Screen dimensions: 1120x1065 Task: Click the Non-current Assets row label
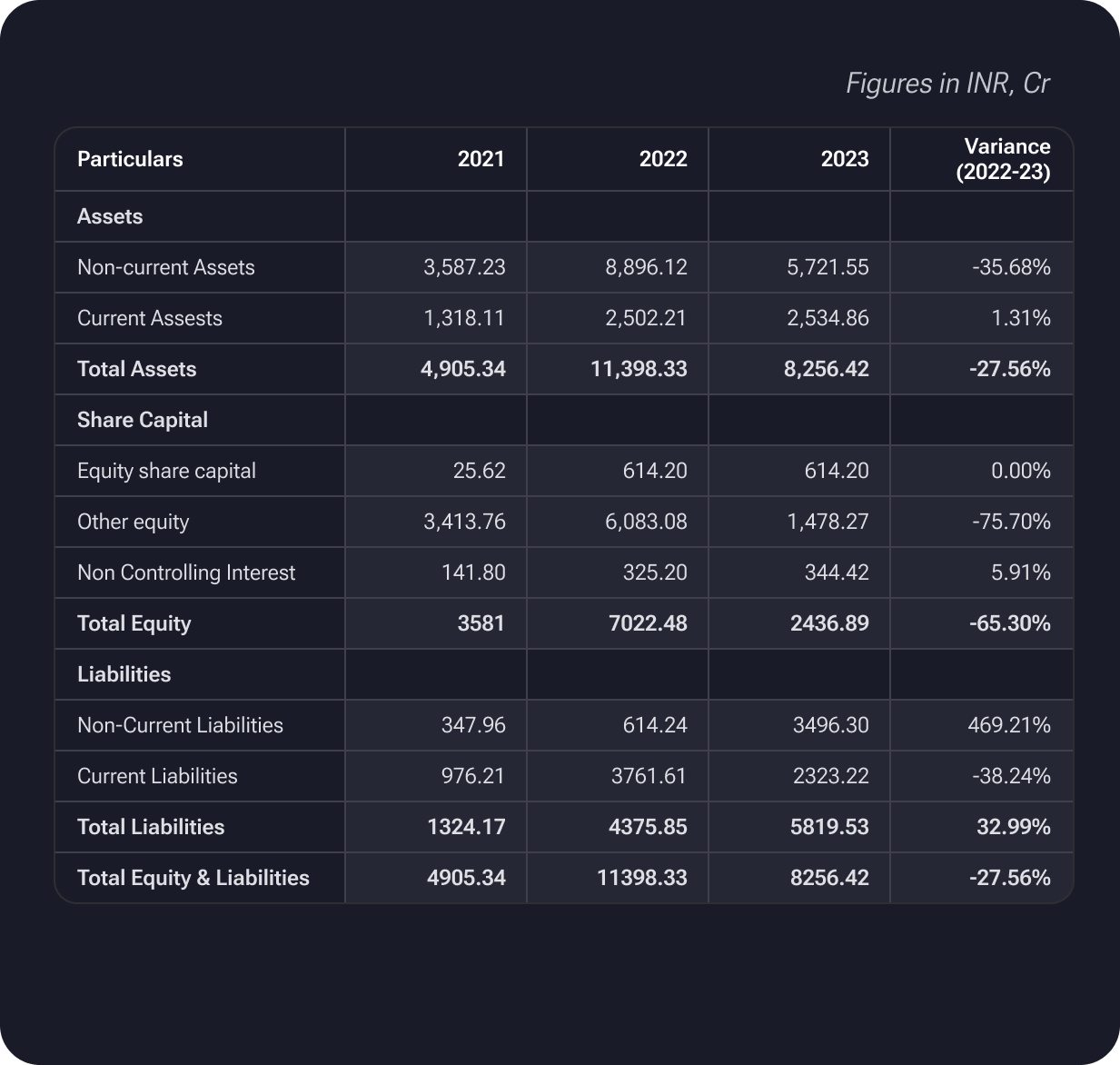pos(165,267)
